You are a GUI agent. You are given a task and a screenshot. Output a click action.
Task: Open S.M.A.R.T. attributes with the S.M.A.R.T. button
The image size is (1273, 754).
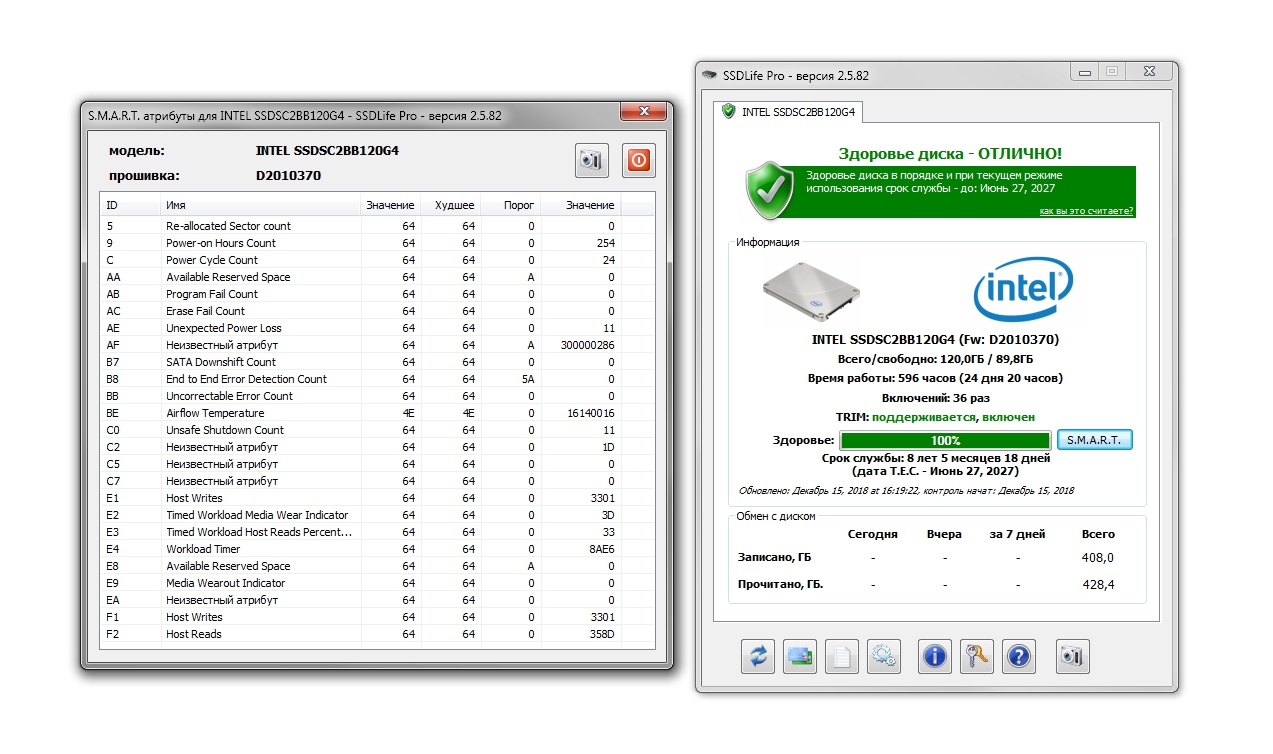click(x=1094, y=440)
